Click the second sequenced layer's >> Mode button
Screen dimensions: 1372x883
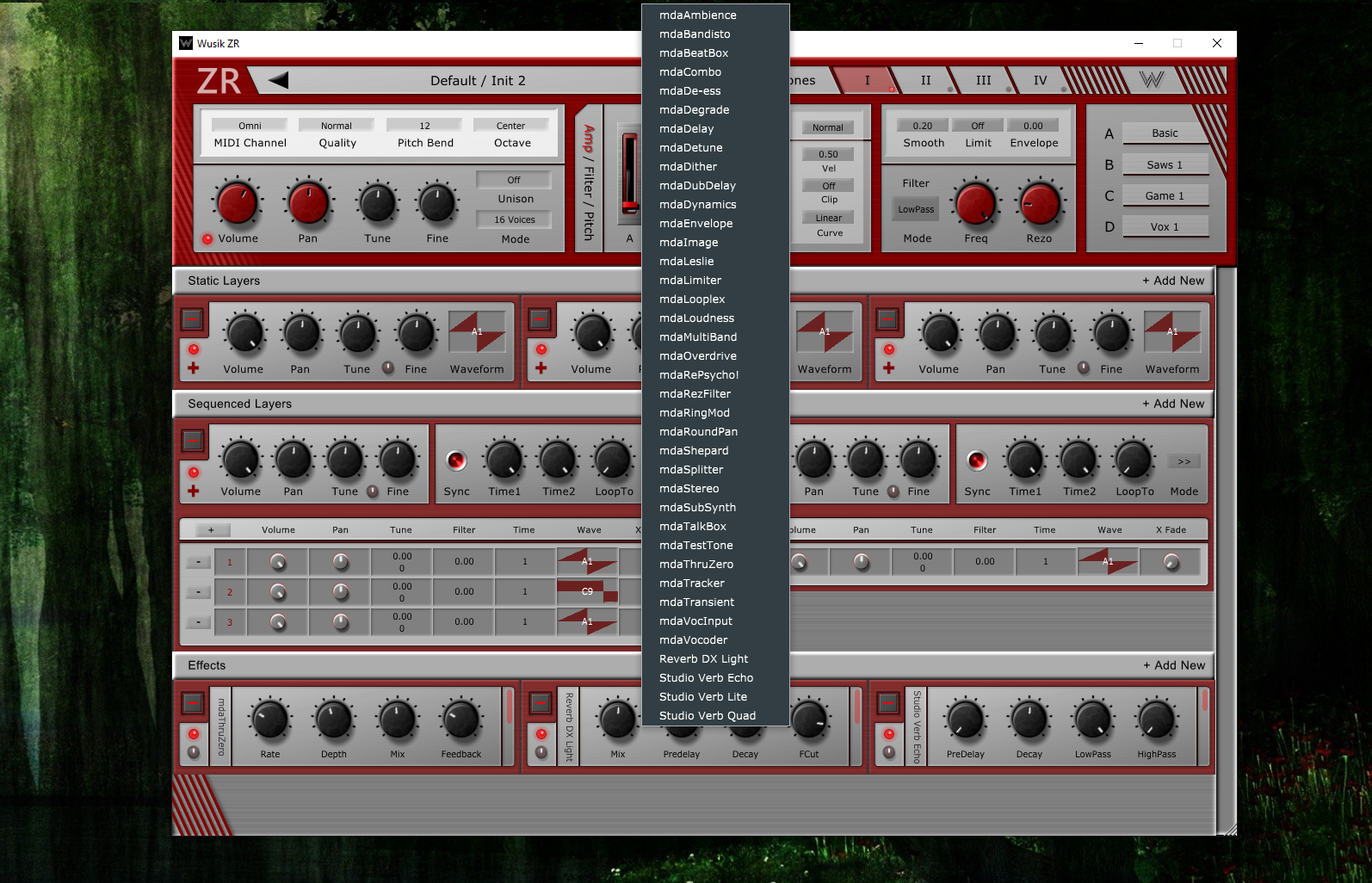point(1184,462)
